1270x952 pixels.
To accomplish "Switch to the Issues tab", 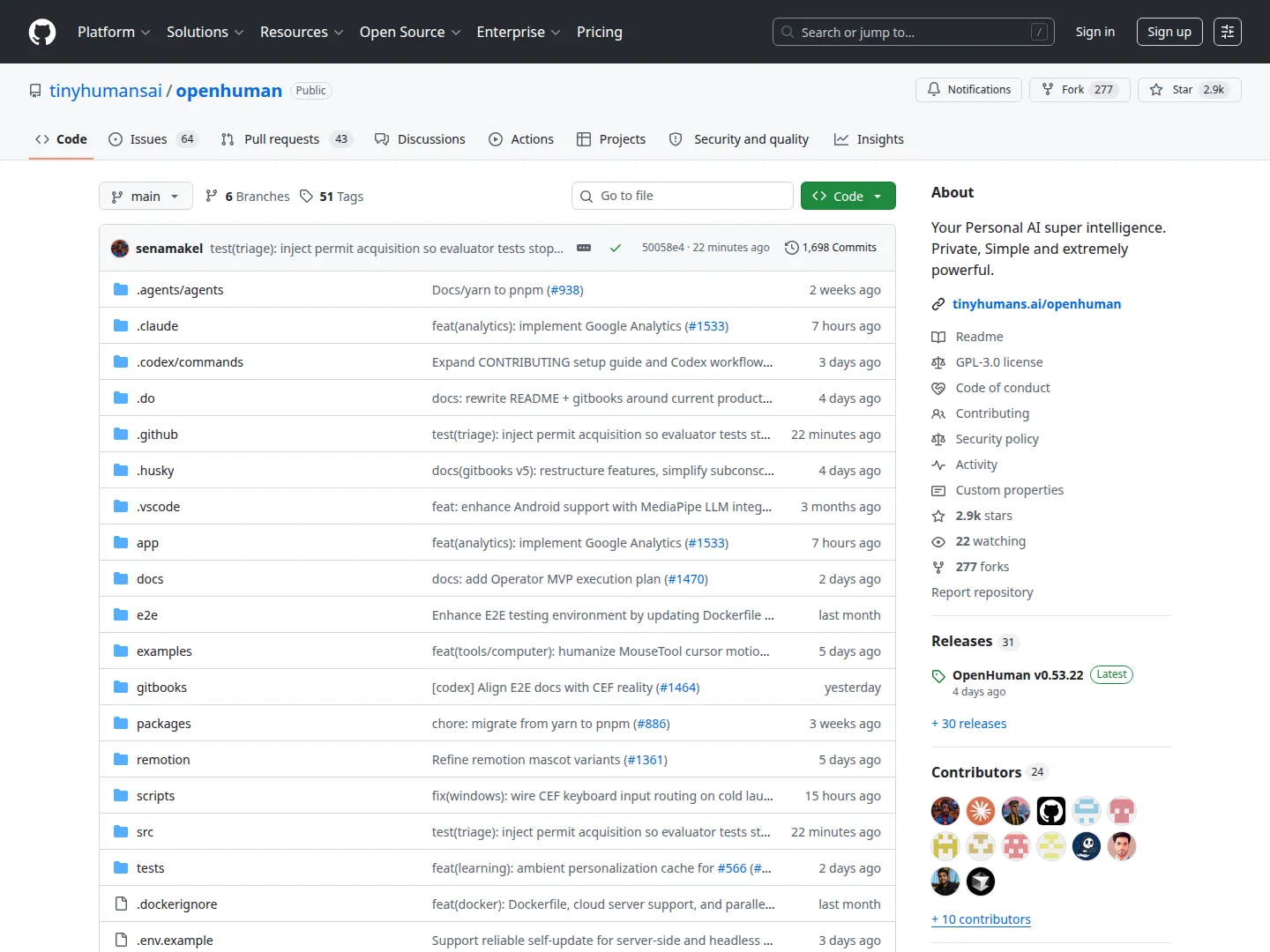I will tap(153, 139).
